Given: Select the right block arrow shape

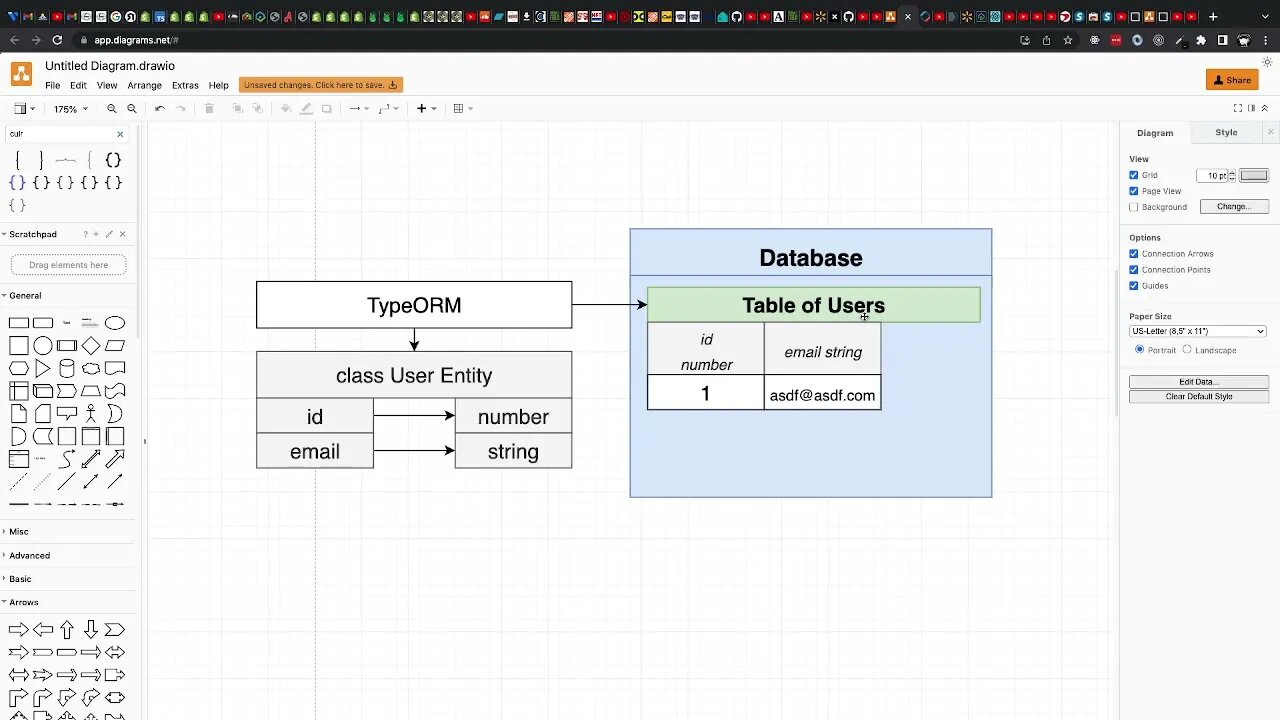Looking at the screenshot, I should coord(18,629).
